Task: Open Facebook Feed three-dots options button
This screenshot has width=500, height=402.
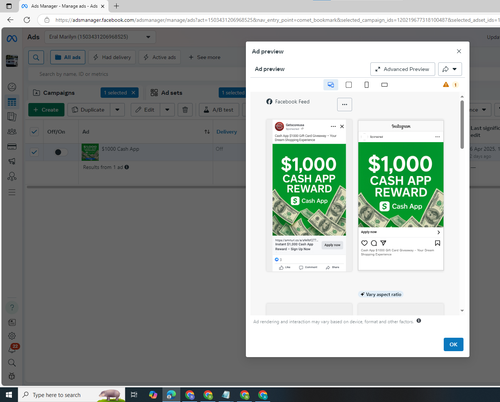Action: 344,104
